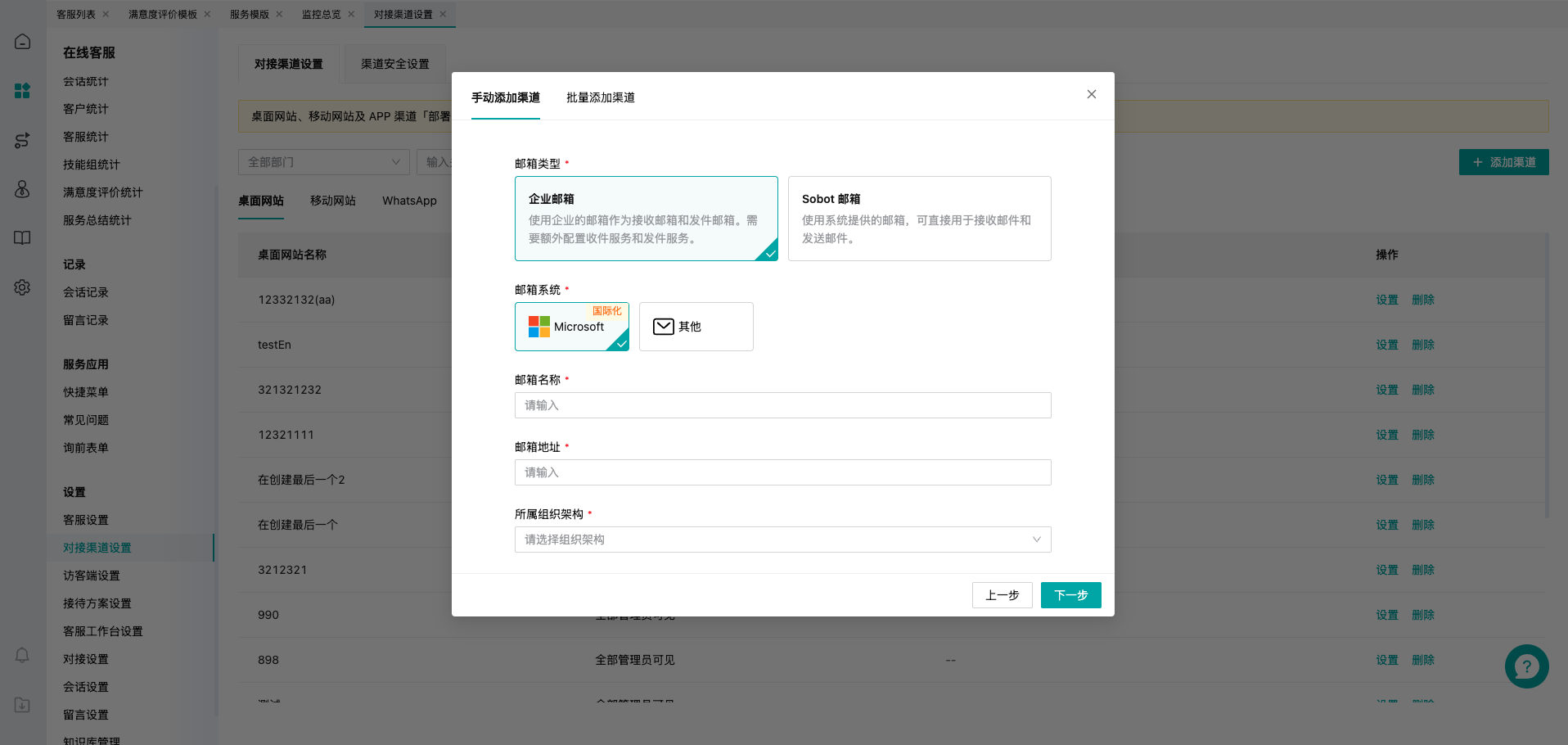Screen dimensions: 1568x745
Task: Open the 渠道安全设置 tab
Action: coord(395,64)
